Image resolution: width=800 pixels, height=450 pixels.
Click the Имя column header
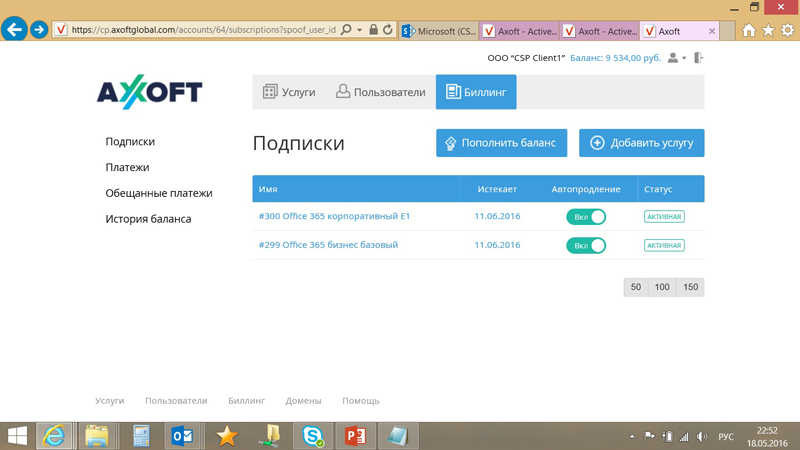coord(268,189)
